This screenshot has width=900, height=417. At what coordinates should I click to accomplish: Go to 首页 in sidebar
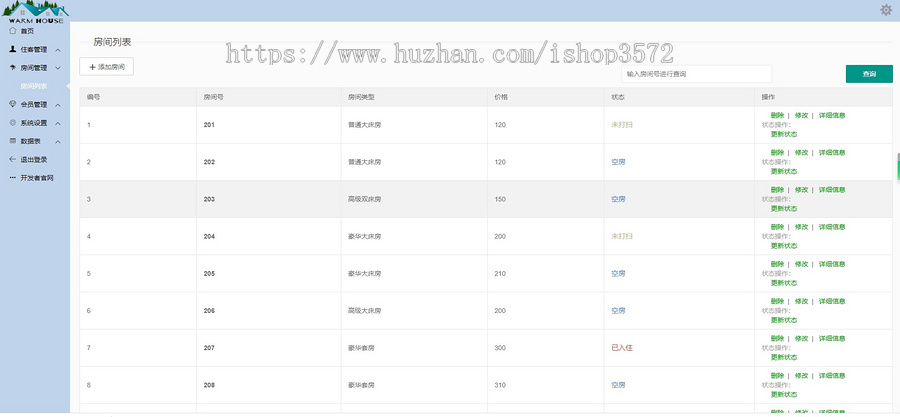[x=27, y=31]
